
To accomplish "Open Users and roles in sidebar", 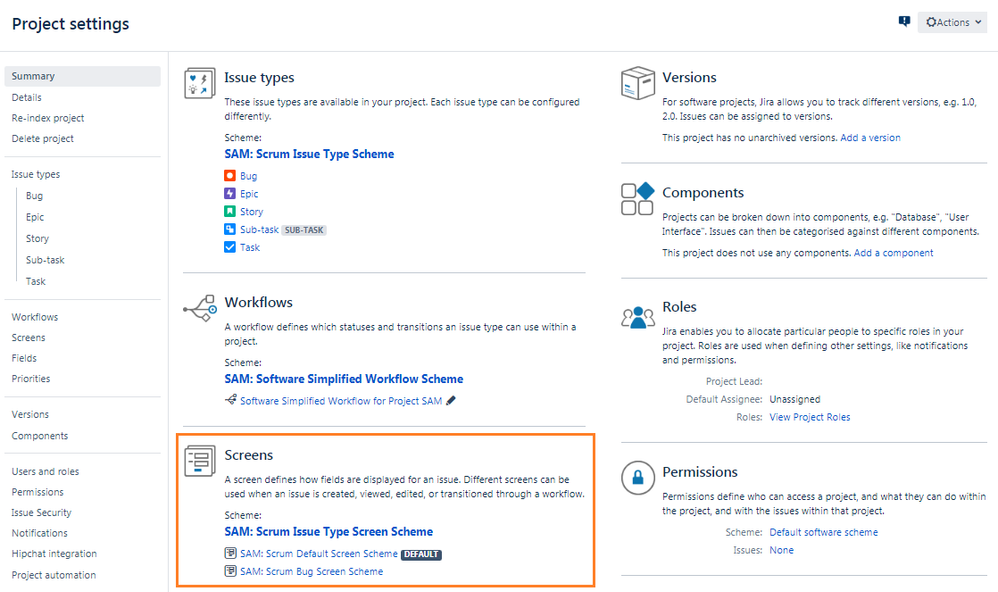I will (x=45, y=471).
